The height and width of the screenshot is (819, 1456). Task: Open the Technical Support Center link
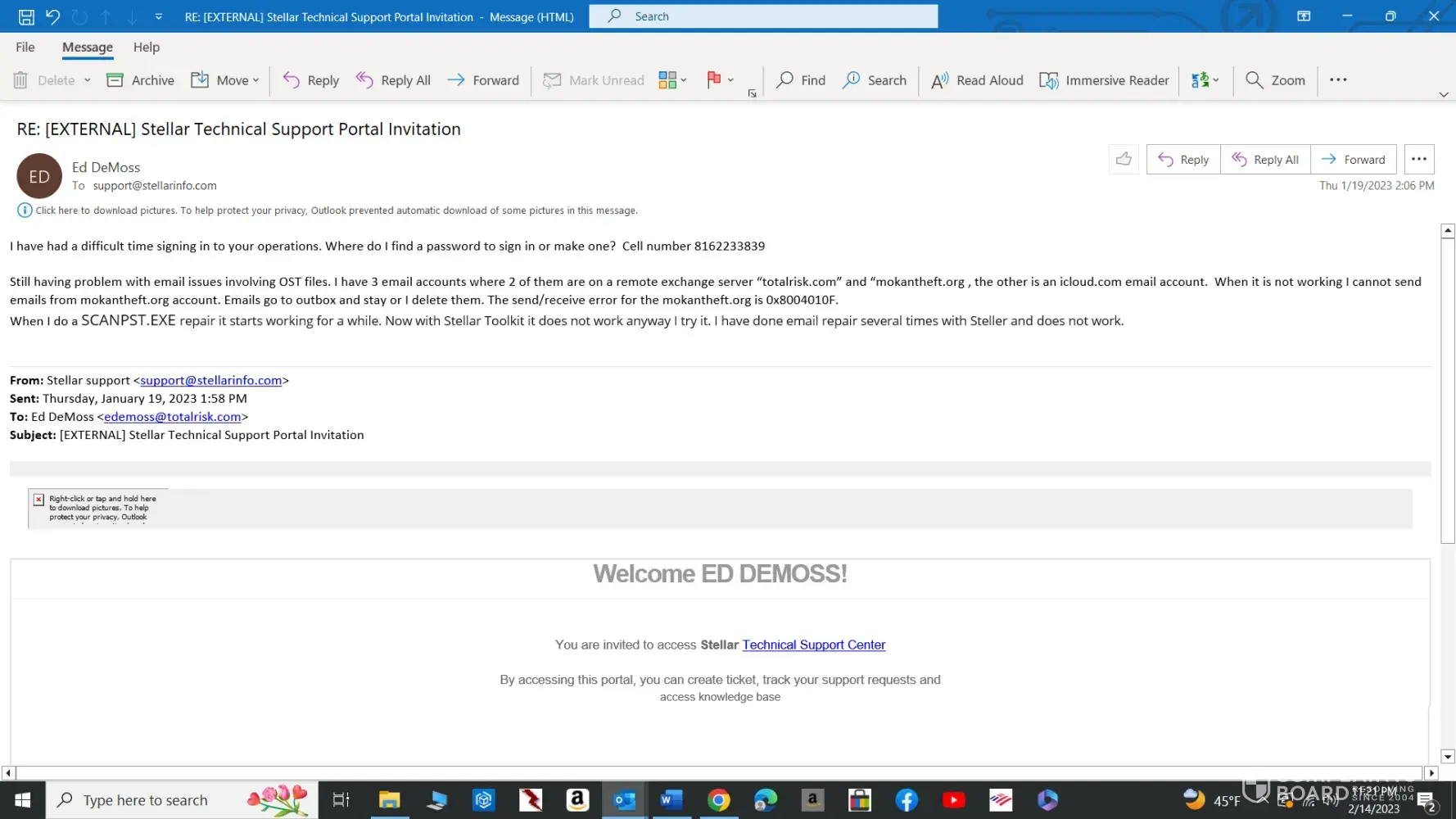pos(814,645)
